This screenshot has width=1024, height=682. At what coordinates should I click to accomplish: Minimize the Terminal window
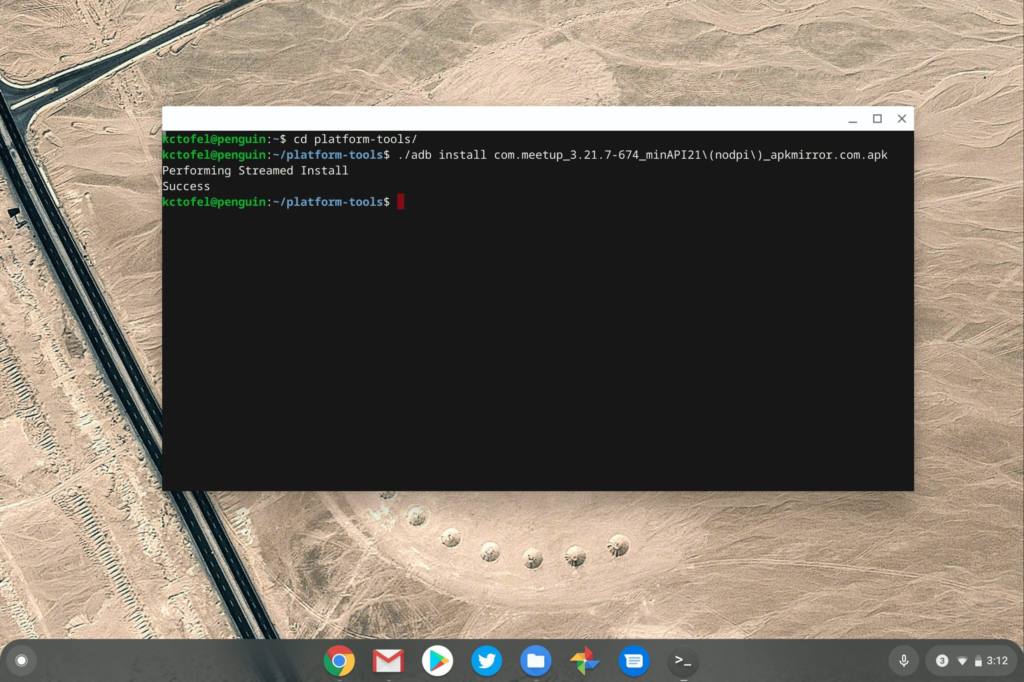[x=853, y=119]
